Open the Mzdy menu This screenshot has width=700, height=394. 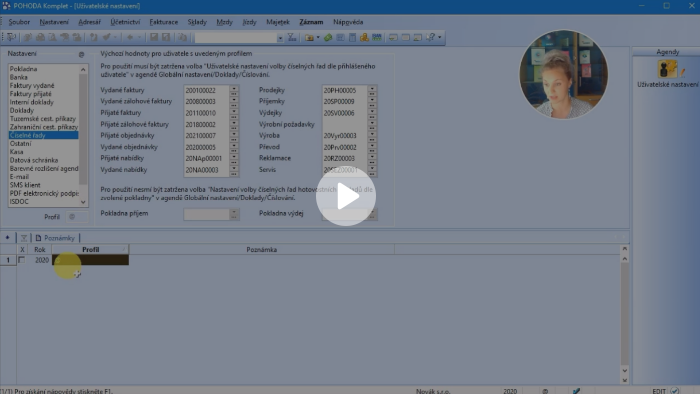click(x=224, y=22)
